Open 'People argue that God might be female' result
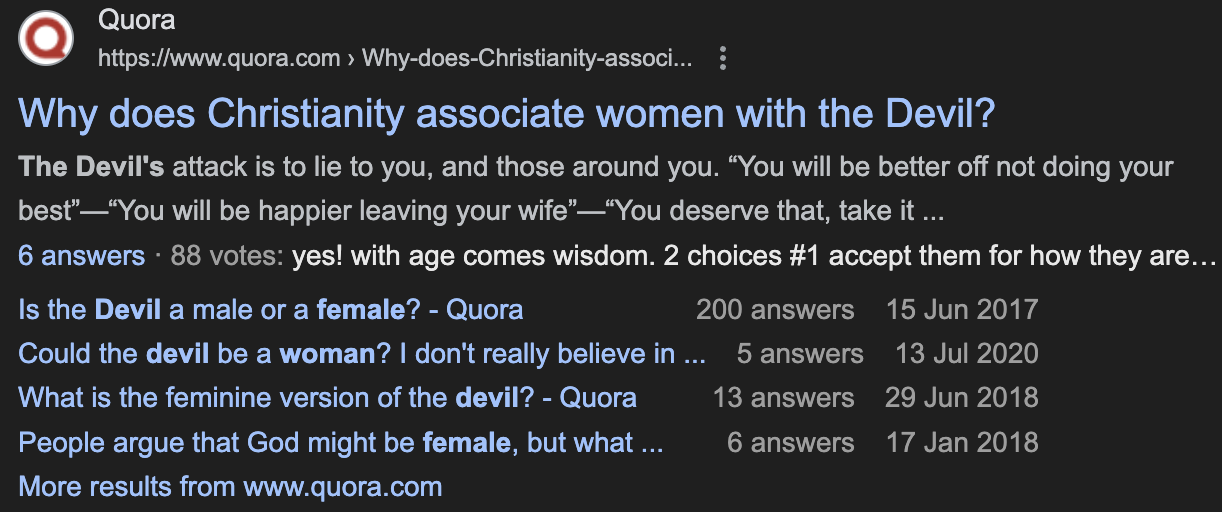1222x512 pixels. click(340, 442)
